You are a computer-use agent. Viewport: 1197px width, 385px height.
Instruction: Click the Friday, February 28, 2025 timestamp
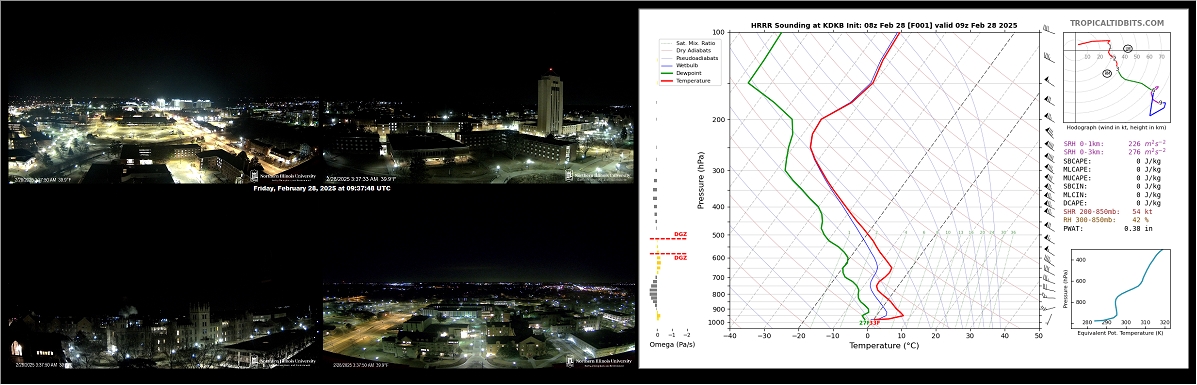click(321, 188)
